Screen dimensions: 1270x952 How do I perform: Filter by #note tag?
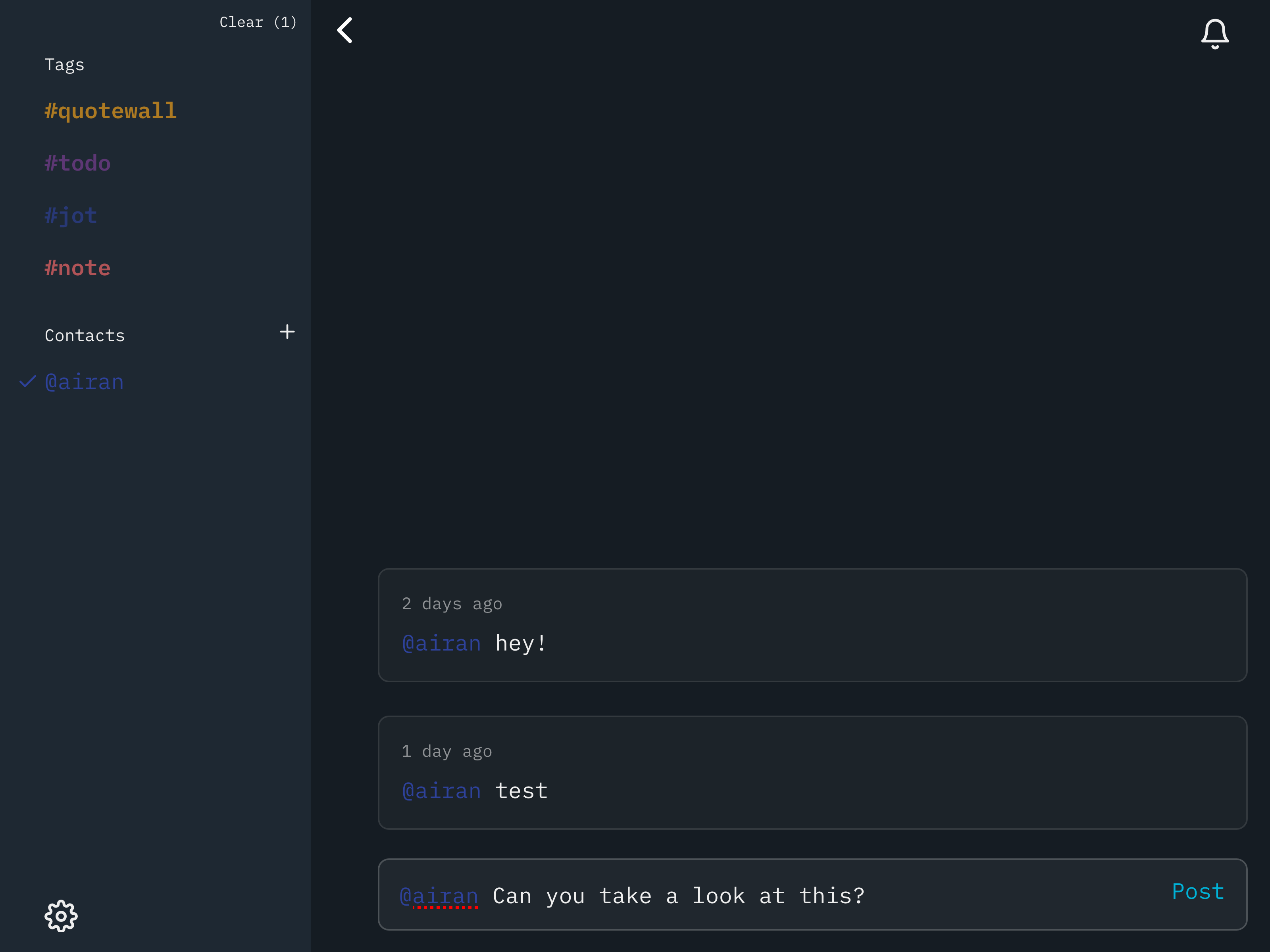point(77,268)
